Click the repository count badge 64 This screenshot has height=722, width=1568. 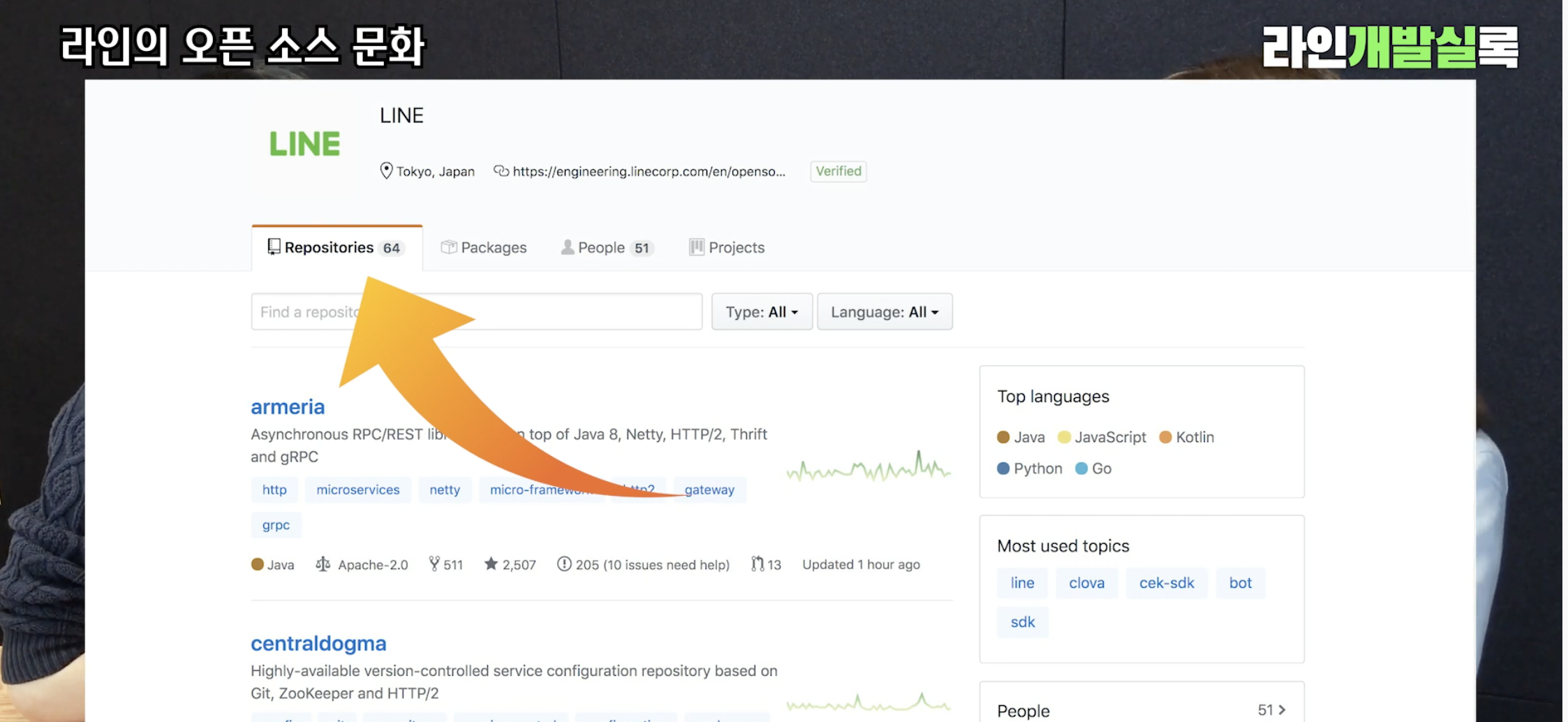pyautogui.click(x=392, y=248)
